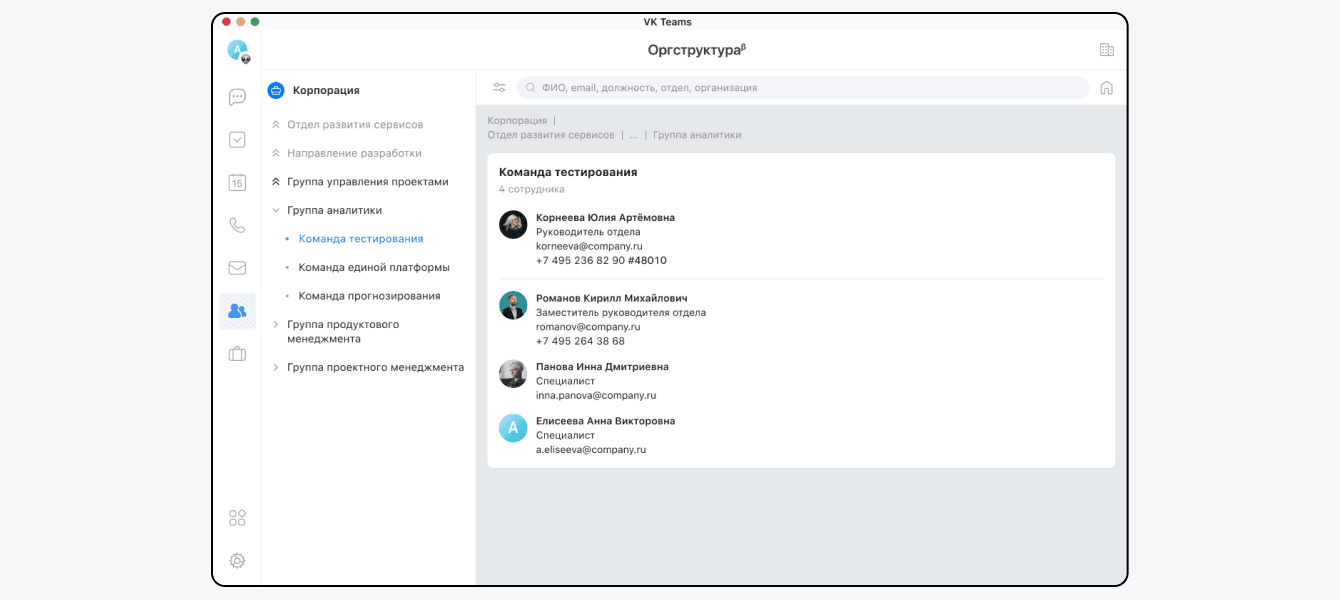Click Романов Кирилл Михайлович's avatar
1340x600 pixels.
pyautogui.click(x=513, y=306)
